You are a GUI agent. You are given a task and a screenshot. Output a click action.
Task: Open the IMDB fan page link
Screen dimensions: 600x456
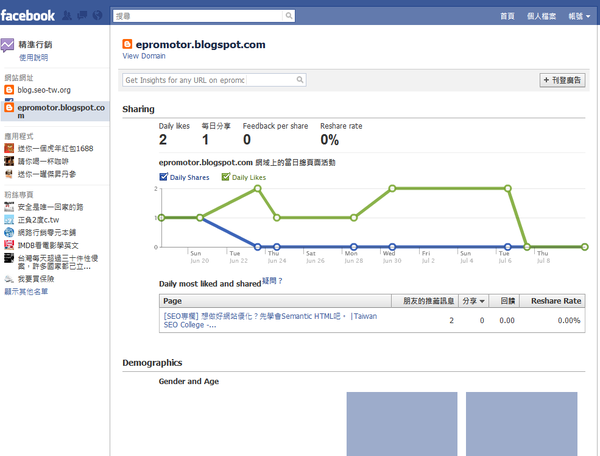point(48,245)
